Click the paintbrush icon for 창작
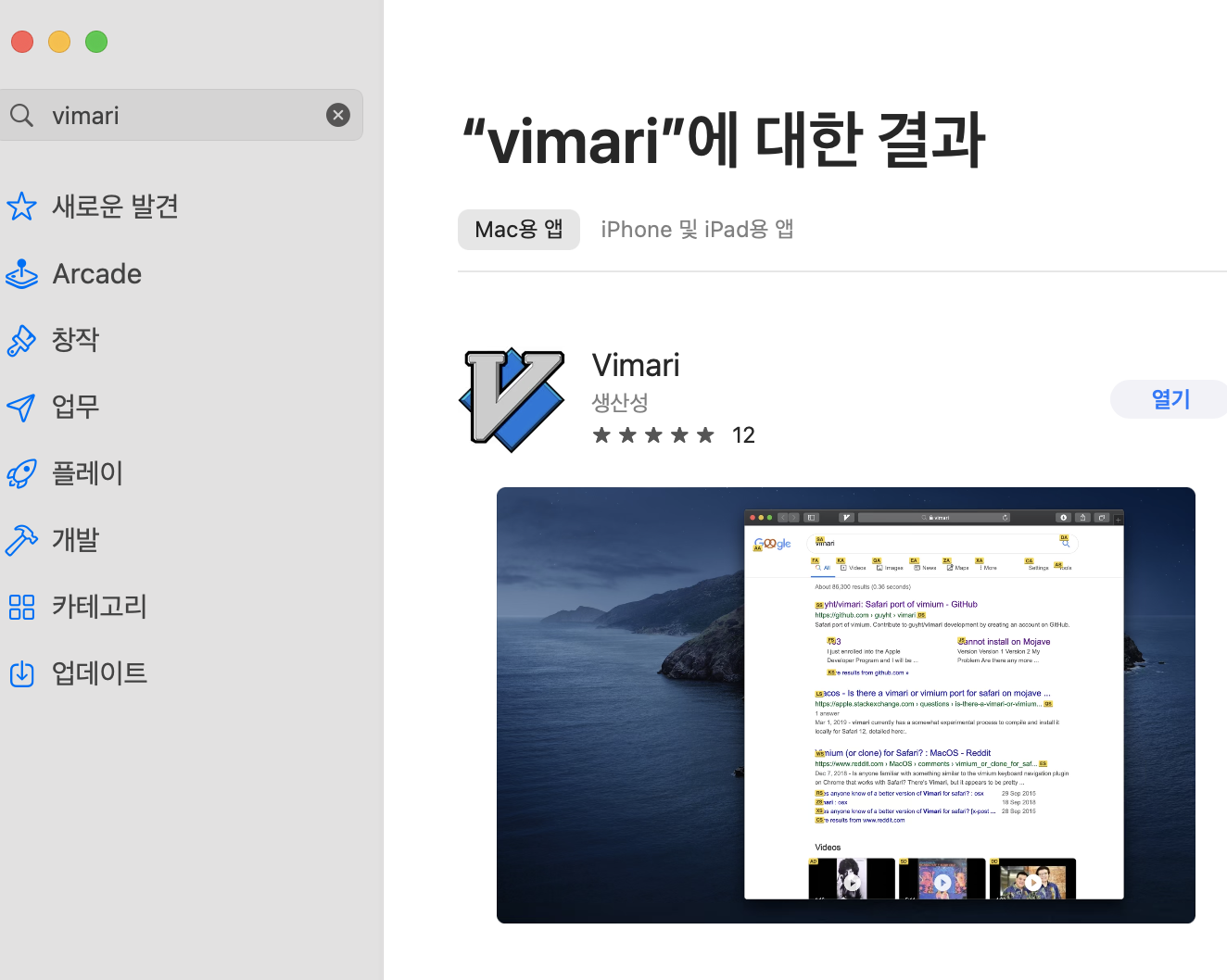The height and width of the screenshot is (980, 1227). [21, 340]
